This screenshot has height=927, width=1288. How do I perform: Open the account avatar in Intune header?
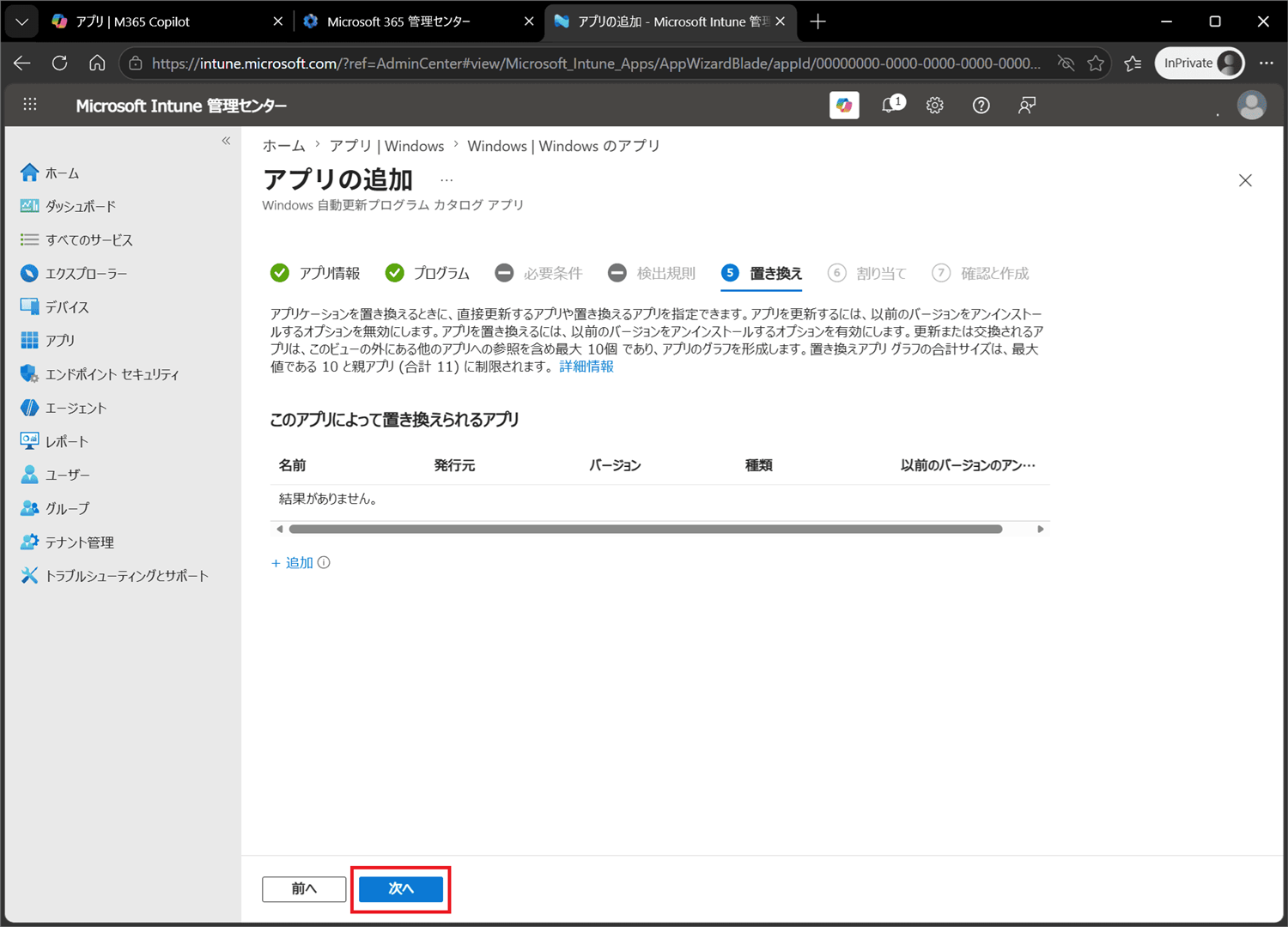[x=1251, y=105]
